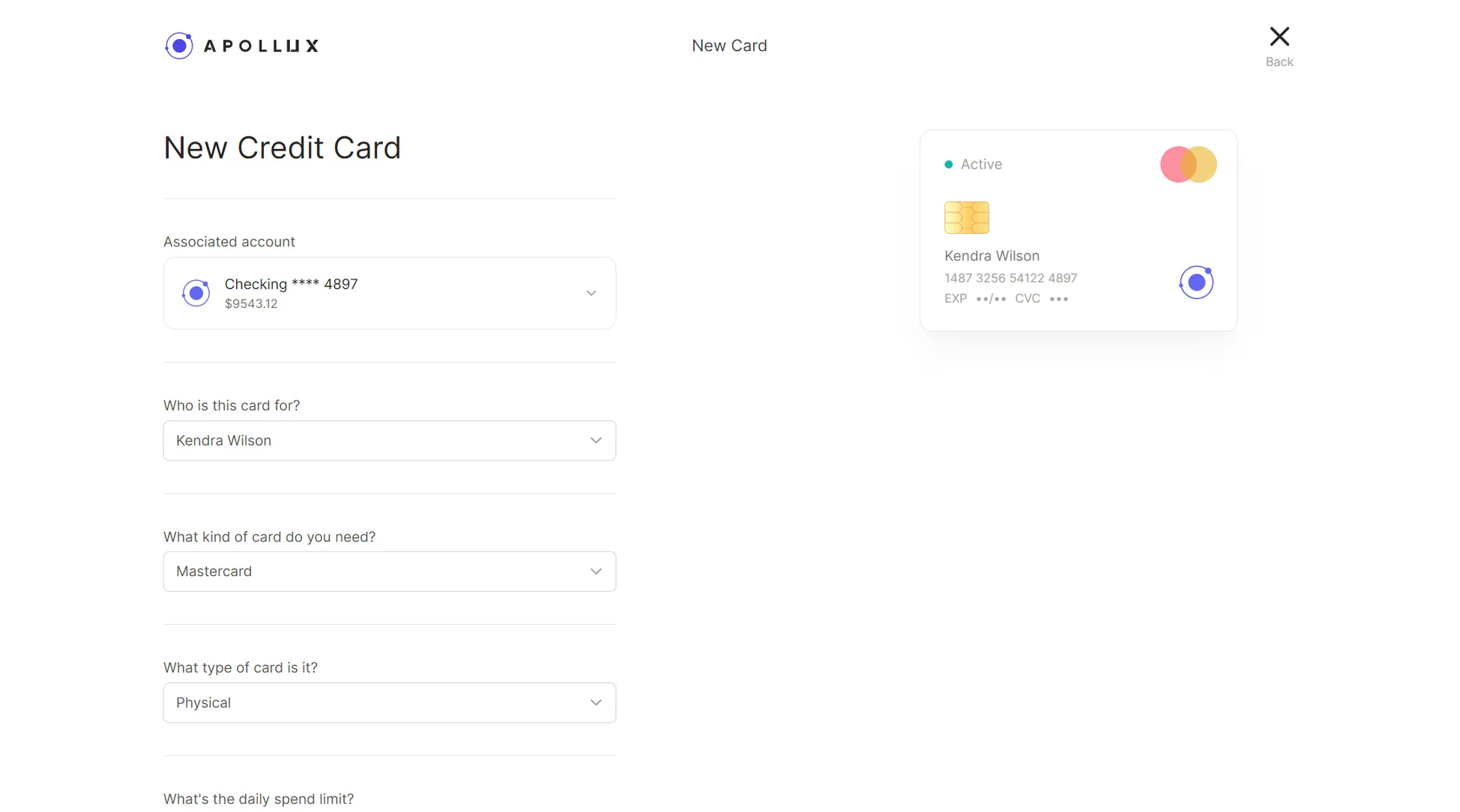Screen dimensions: 1460x812
Task: Click the gold chip icon on the card
Action: (967, 218)
